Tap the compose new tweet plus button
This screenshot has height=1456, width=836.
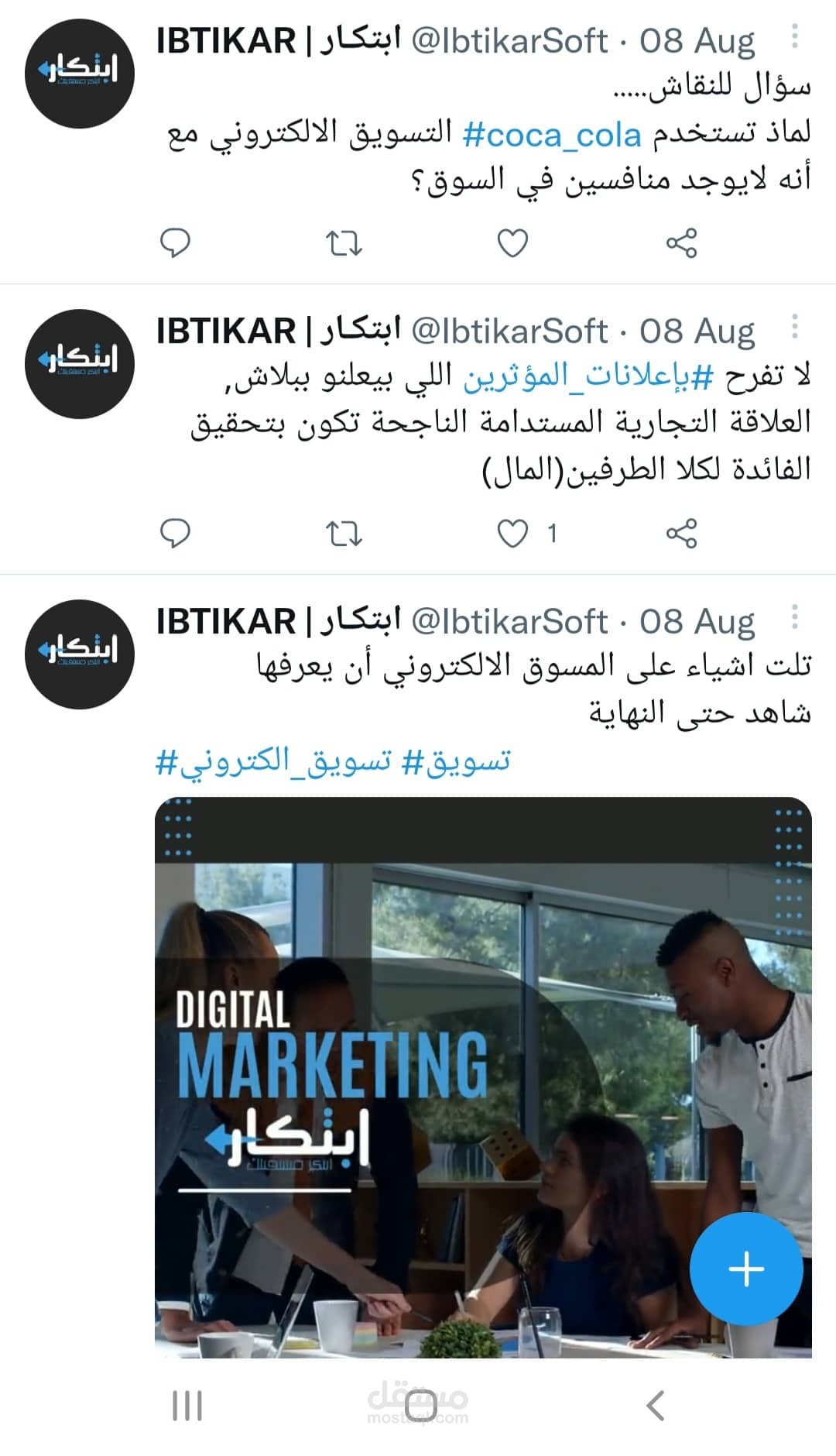[x=746, y=1269]
